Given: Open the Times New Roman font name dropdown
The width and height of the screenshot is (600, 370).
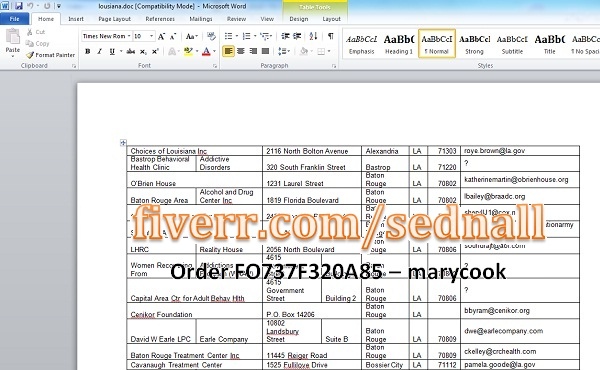Looking at the screenshot, I should pyautogui.click(x=129, y=36).
